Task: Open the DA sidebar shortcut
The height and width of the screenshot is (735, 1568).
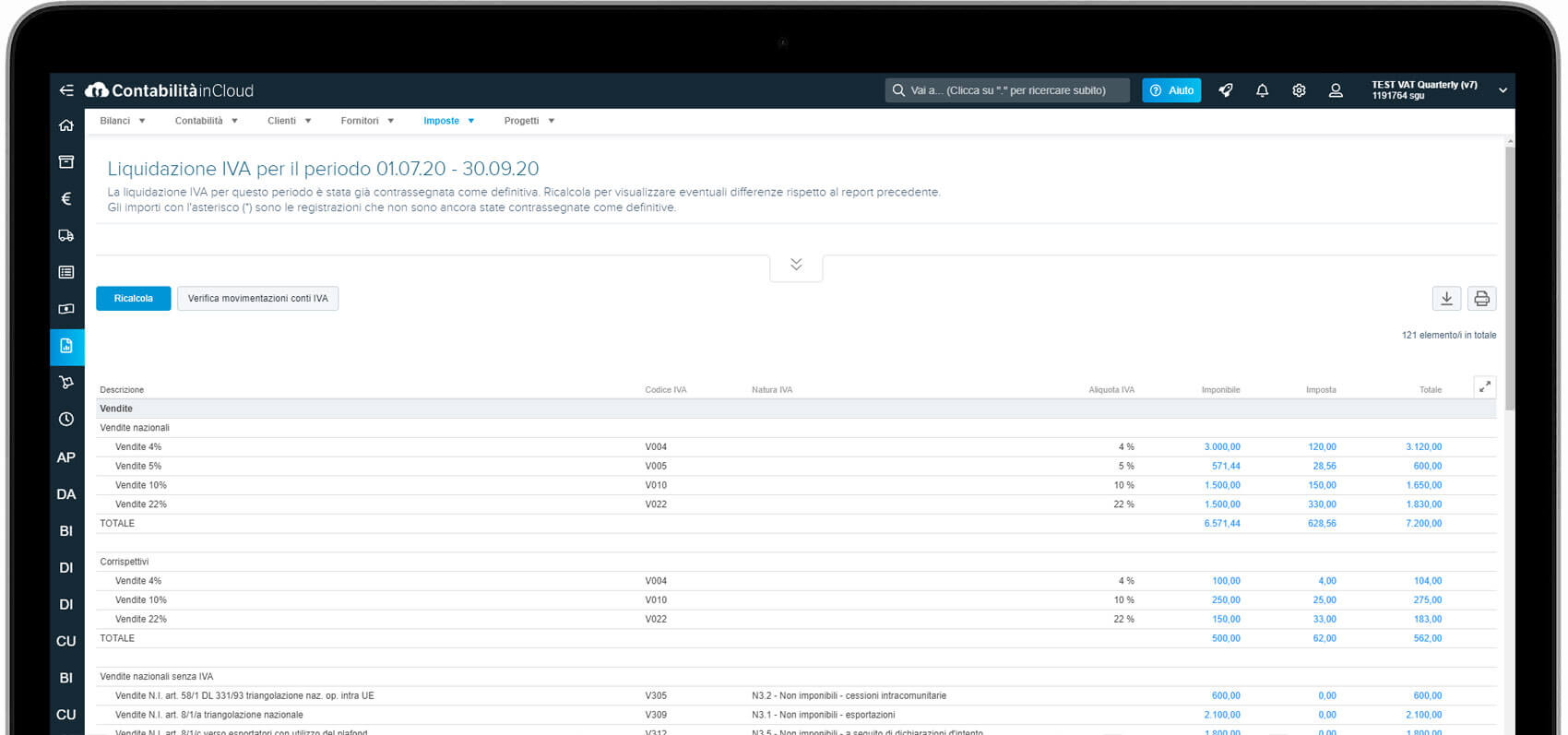Action: click(66, 494)
